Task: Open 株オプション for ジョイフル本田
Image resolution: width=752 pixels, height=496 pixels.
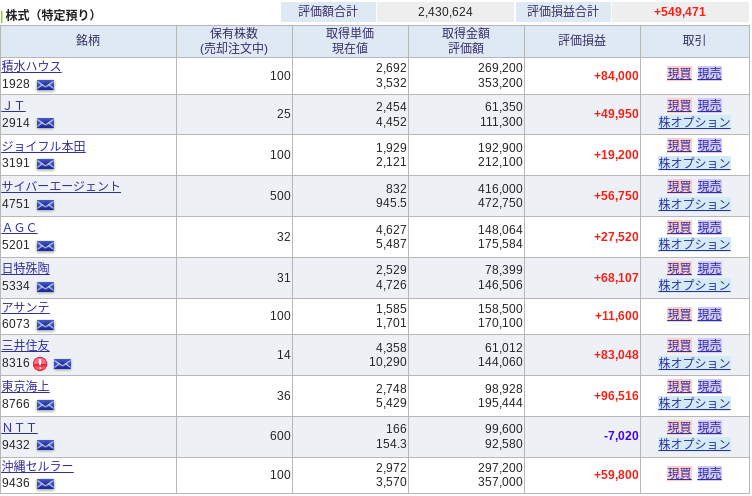Action: [x=694, y=163]
